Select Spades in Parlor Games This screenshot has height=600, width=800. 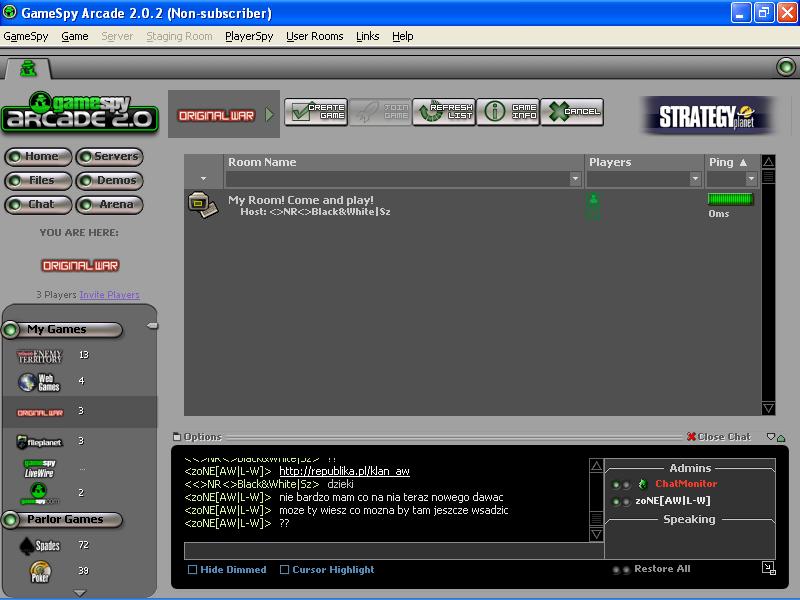pyautogui.click(x=40, y=545)
